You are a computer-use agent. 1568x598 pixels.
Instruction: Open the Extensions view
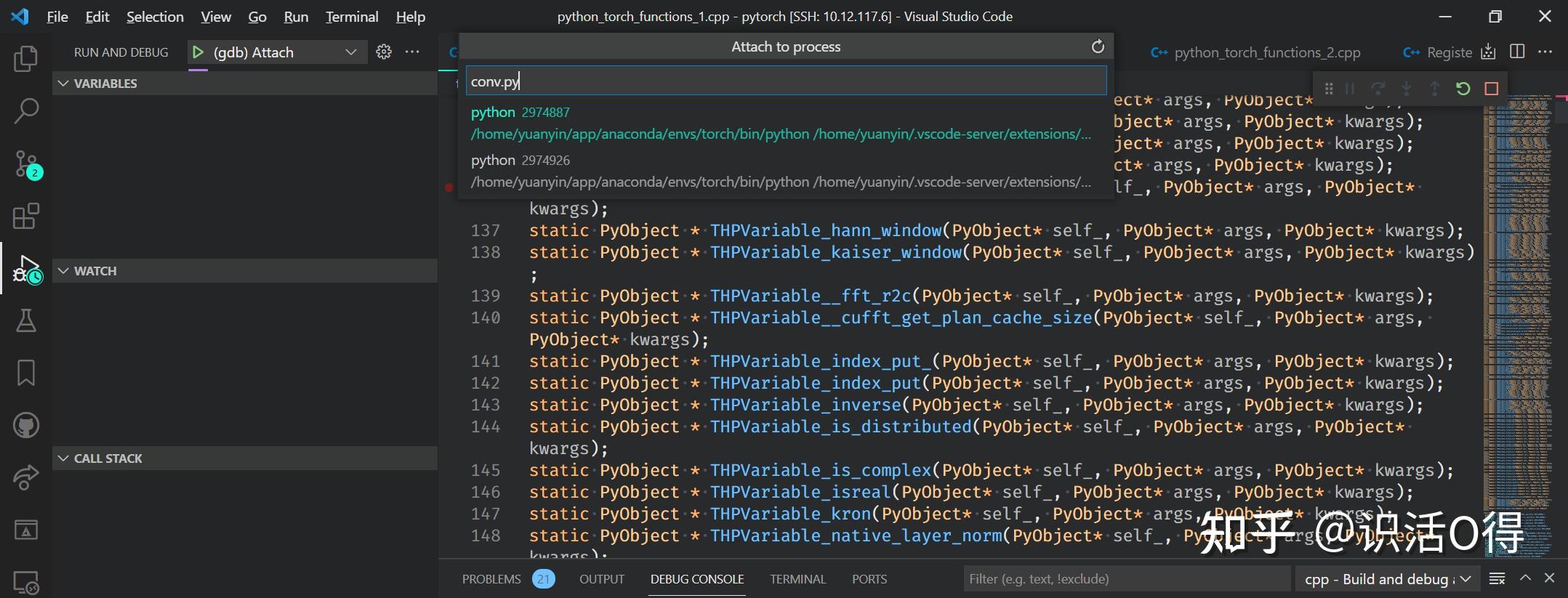coord(25,217)
